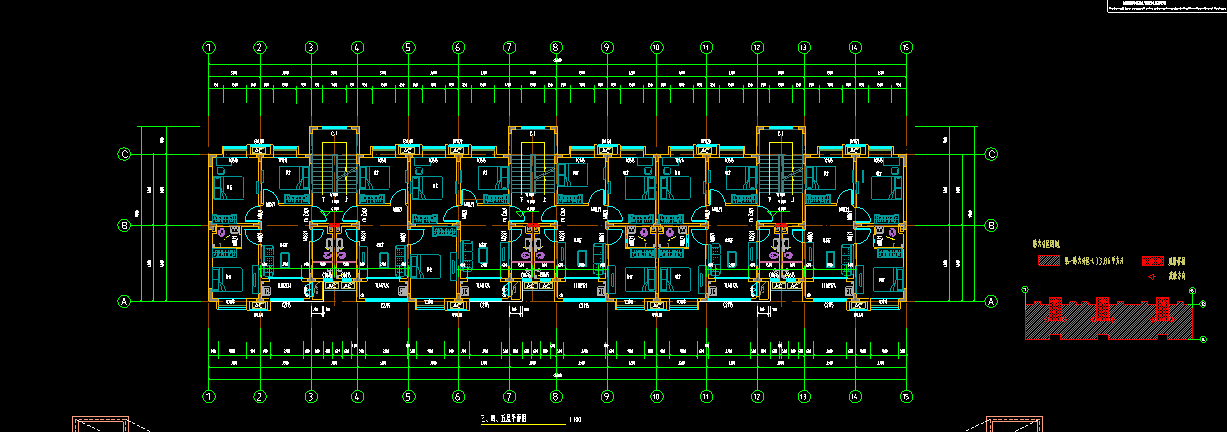Click grid axis bubble 1 in top row
Image resolution: width=1227 pixels, height=432 pixels.
(x=208, y=47)
